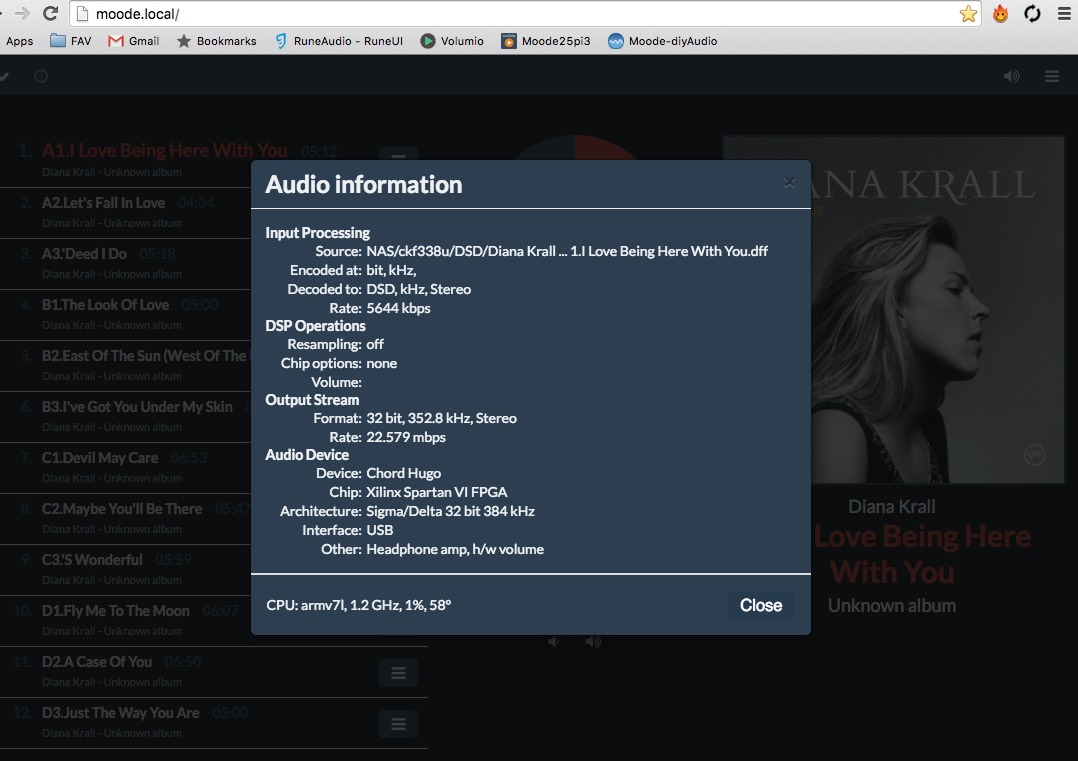Viewport: 1078px width, 761px height.
Task: Open menu for track A1.I Love Being Here With You
Action: pyautogui.click(x=398, y=155)
